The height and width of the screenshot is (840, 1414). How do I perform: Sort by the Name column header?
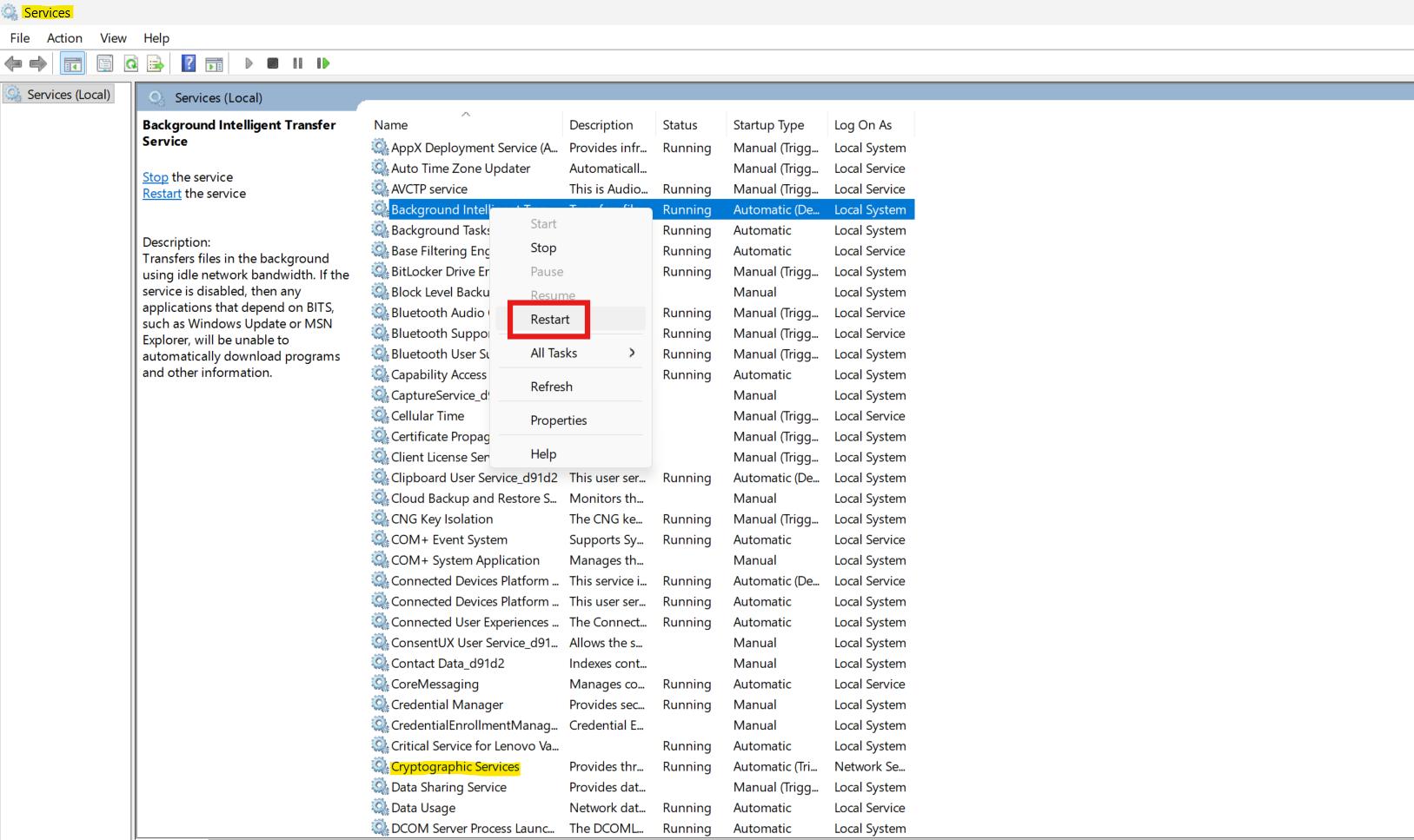point(391,125)
